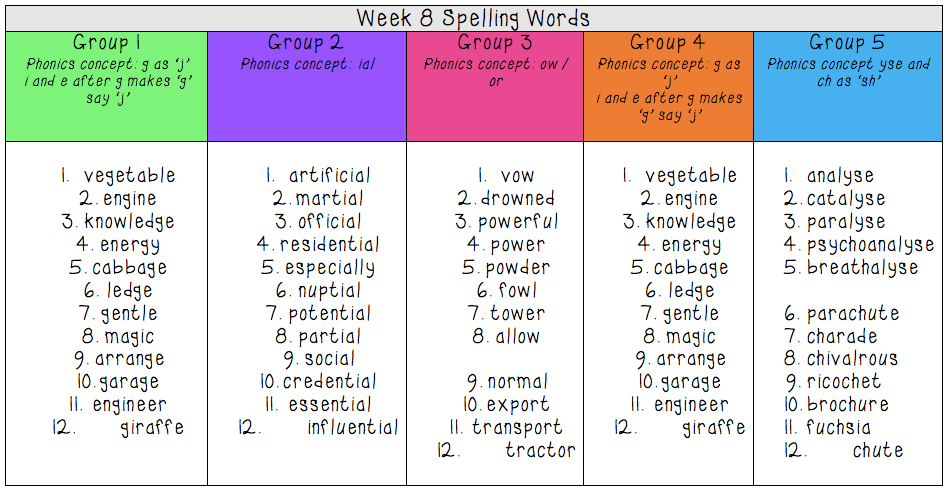Select "knowledge" in the Group 4 list

[x=690, y=222]
